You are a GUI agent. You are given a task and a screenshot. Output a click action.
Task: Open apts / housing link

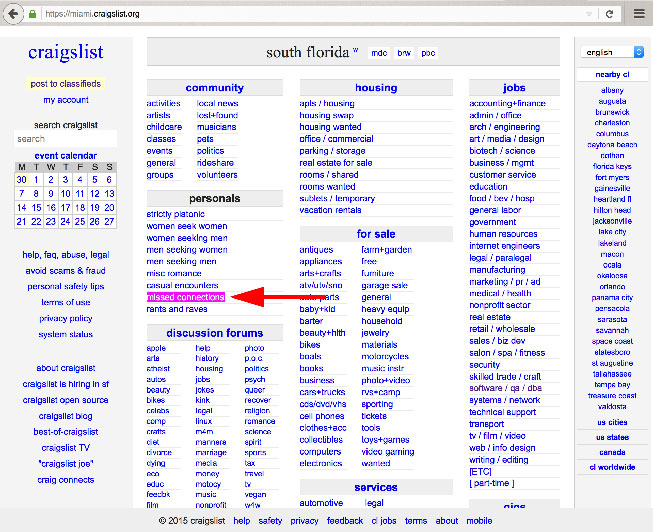point(327,103)
